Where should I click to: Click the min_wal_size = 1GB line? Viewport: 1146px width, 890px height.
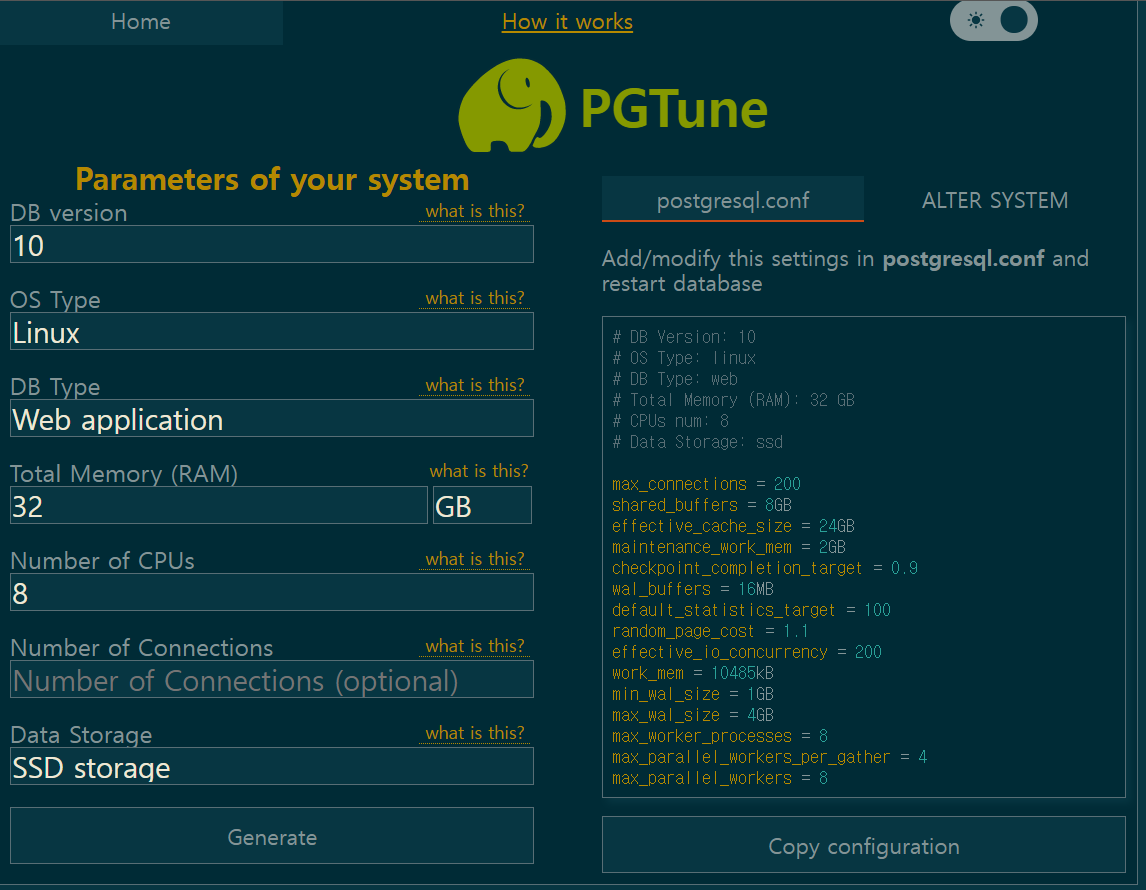tap(693, 695)
